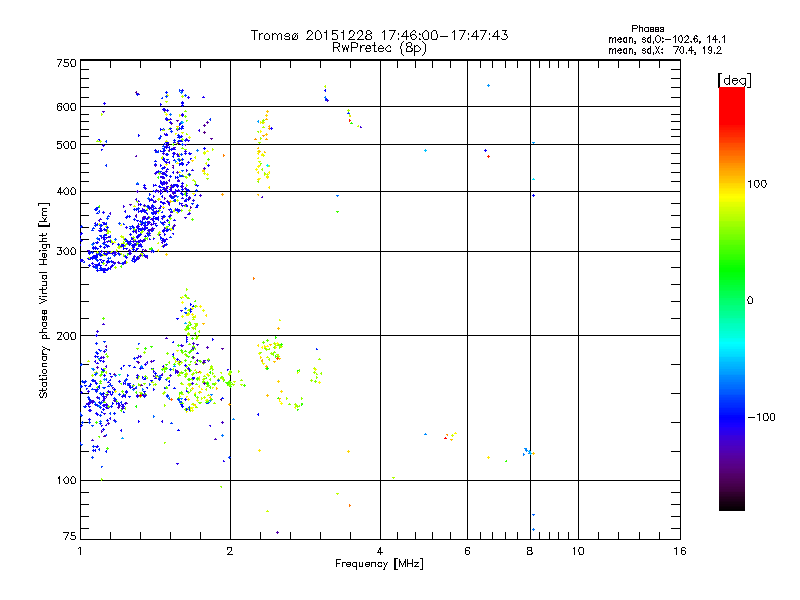This screenshot has width=800, height=600.
Task: Click the '200' y-axis tick label
Action: [x=66, y=336]
